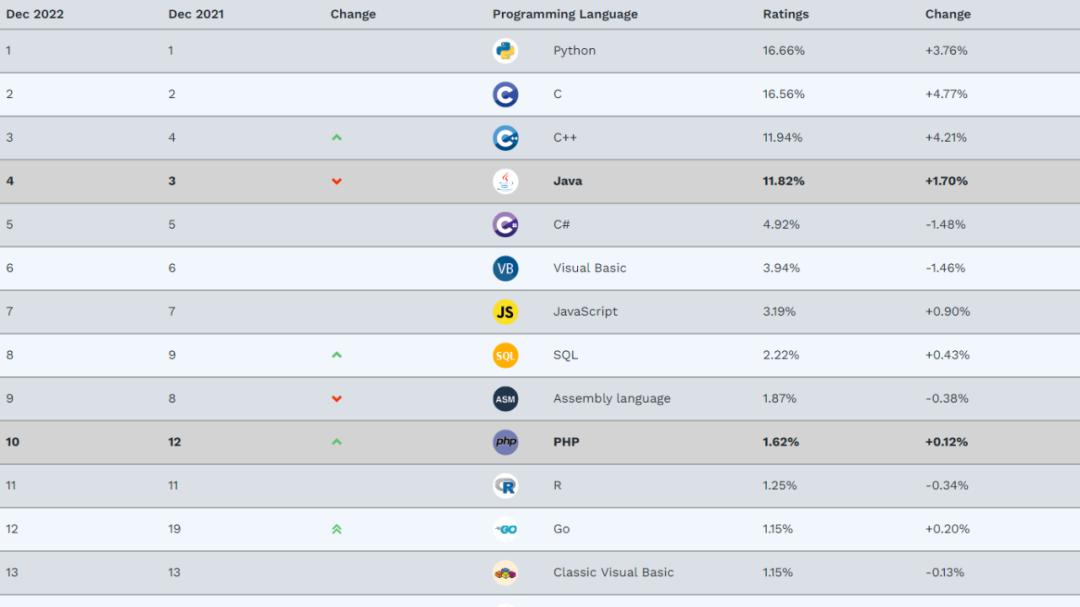The width and height of the screenshot is (1080, 607).
Task: Click the bold PHP language name
Action: click(566, 442)
